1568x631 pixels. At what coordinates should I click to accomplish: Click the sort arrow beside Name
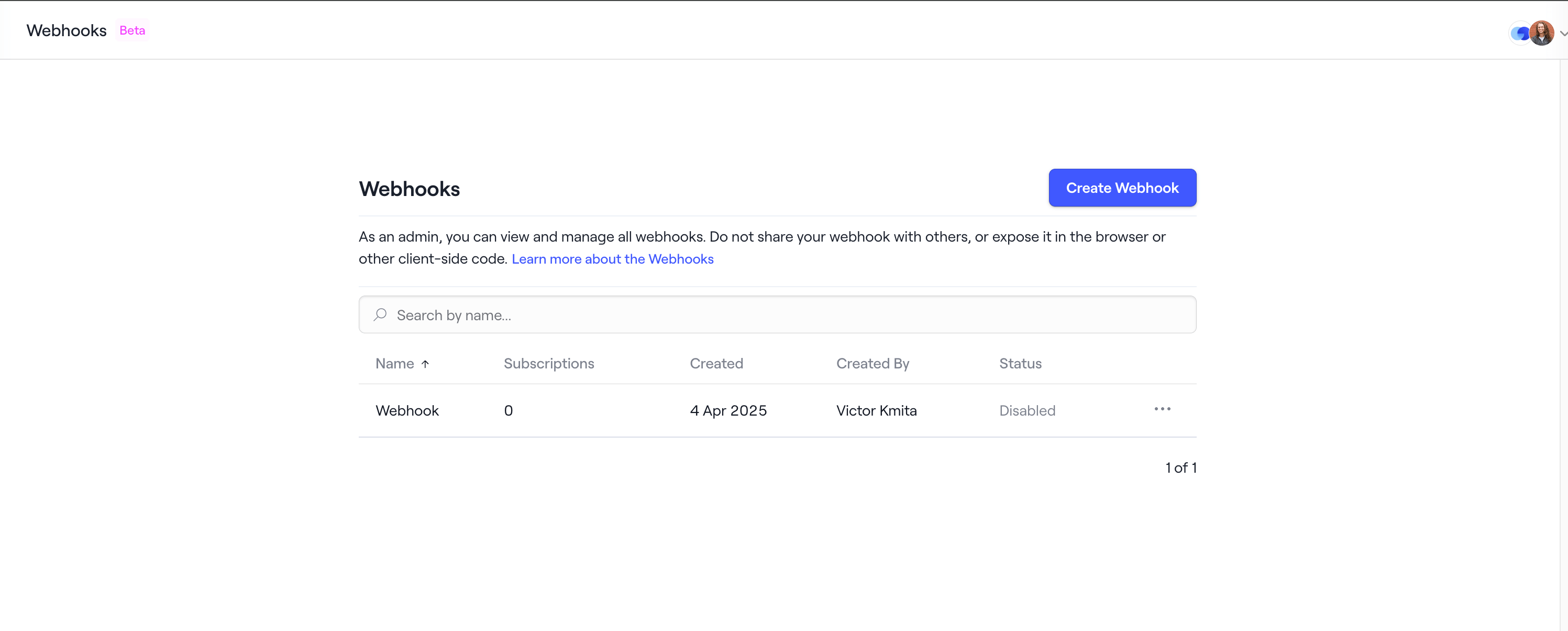point(426,364)
